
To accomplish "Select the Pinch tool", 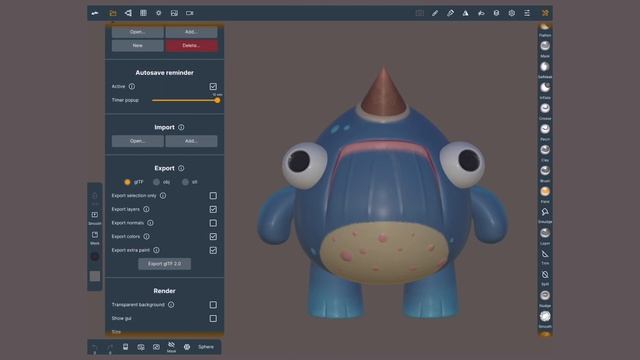I will [x=545, y=131].
